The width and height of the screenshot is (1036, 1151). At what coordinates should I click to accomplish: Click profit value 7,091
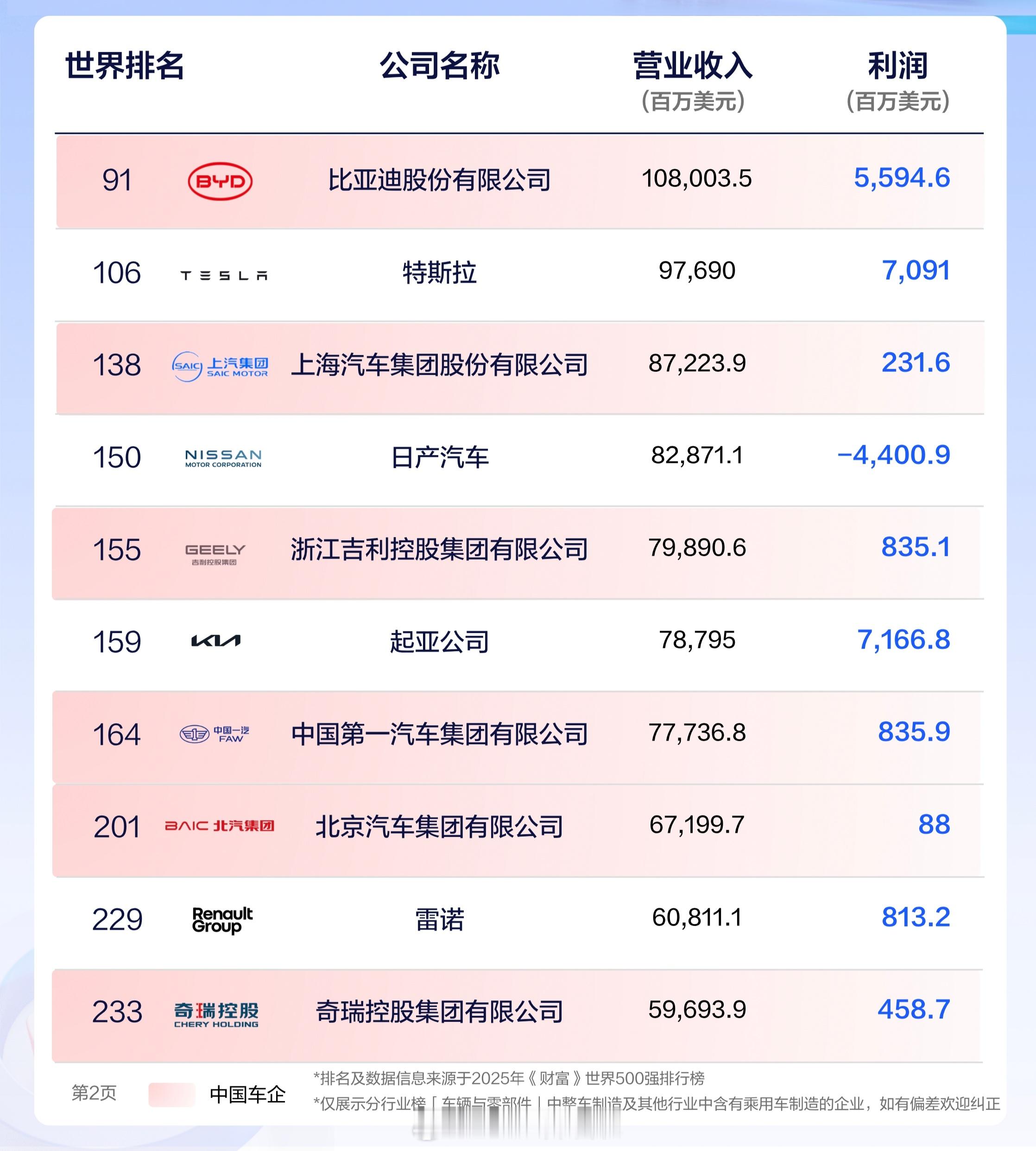tap(916, 271)
